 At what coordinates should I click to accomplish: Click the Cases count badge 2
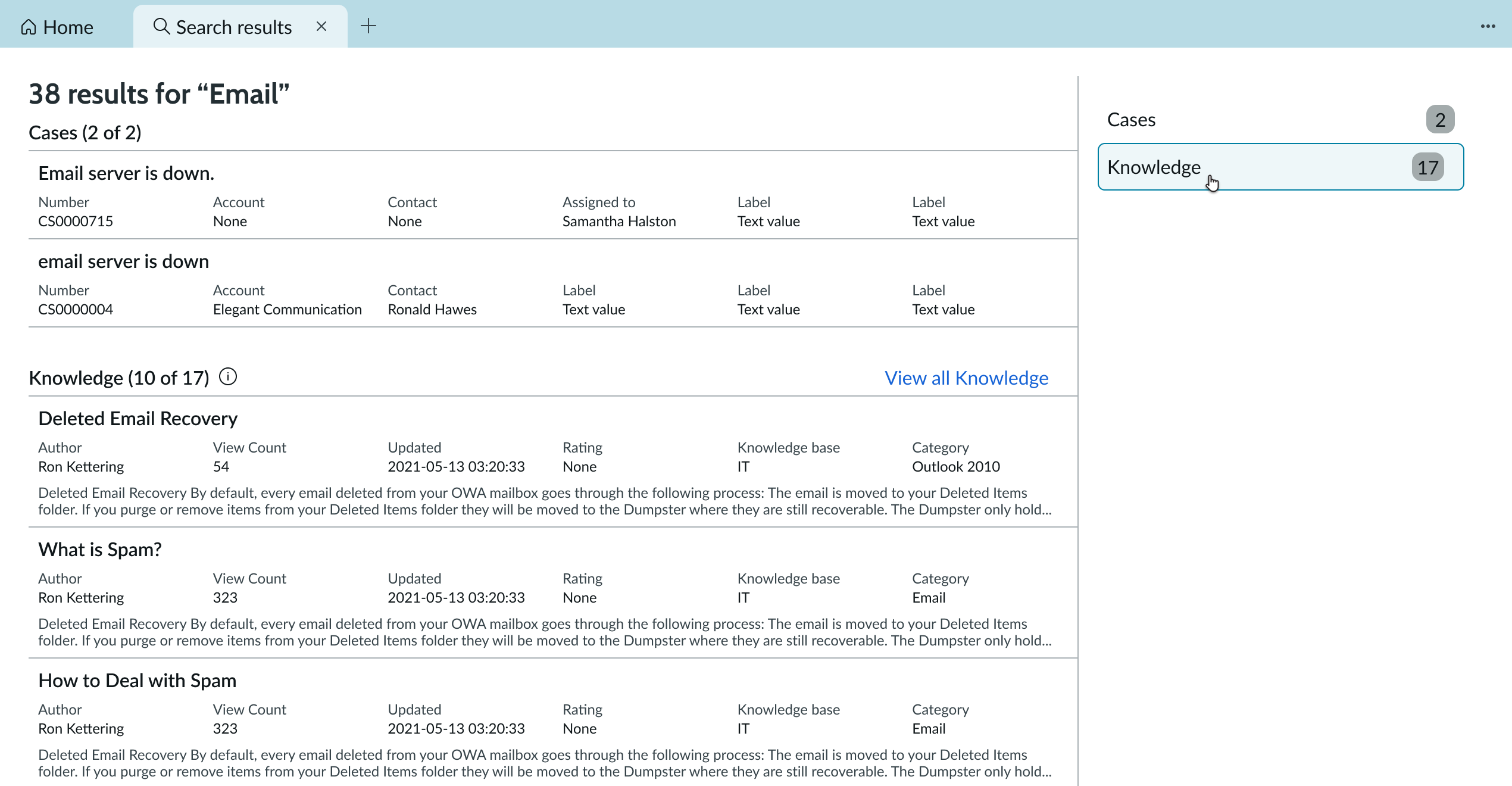tap(1440, 120)
